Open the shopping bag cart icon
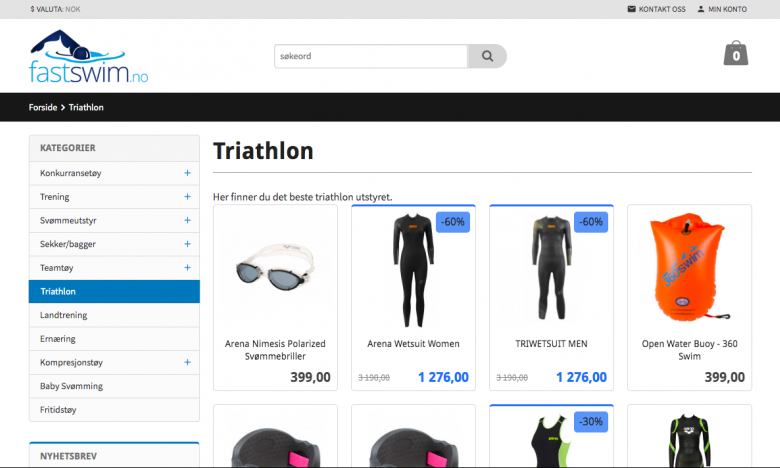 (x=736, y=53)
